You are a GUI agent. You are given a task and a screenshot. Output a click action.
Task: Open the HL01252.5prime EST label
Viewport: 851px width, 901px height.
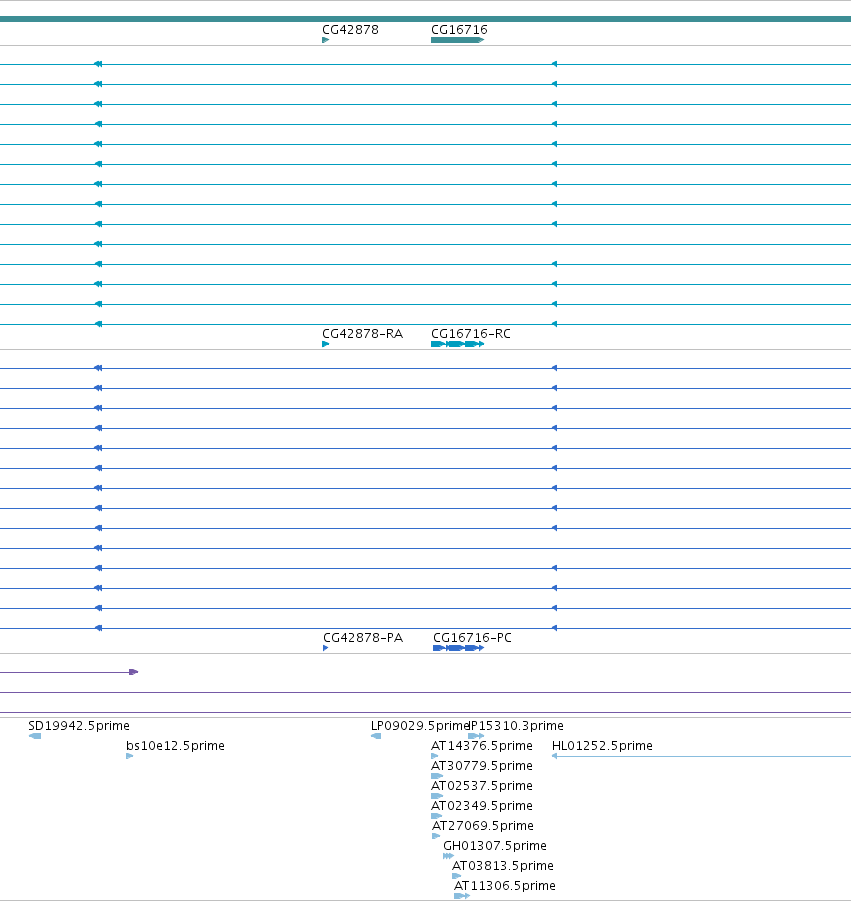pyautogui.click(x=602, y=746)
